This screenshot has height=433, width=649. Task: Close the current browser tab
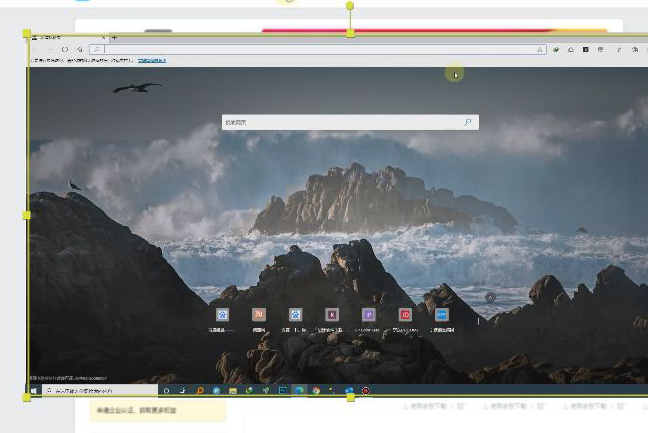103,38
